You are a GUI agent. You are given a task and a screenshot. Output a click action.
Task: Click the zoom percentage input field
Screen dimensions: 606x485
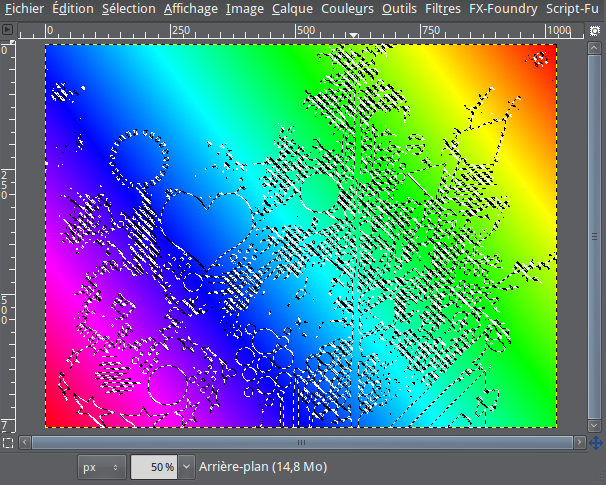click(x=155, y=467)
